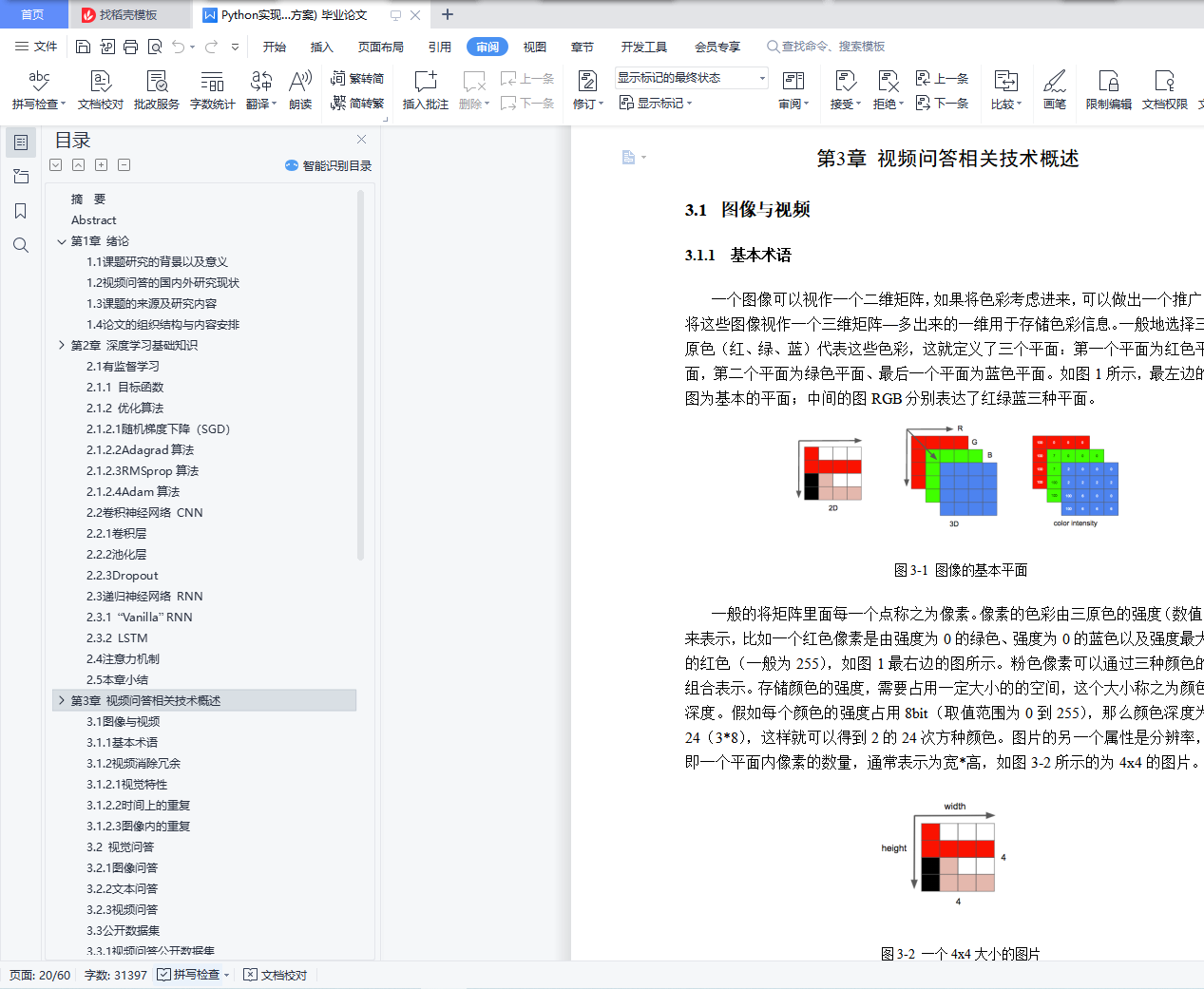Expand 第2章 深度学习基础知识 chevron

click(62, 346)
